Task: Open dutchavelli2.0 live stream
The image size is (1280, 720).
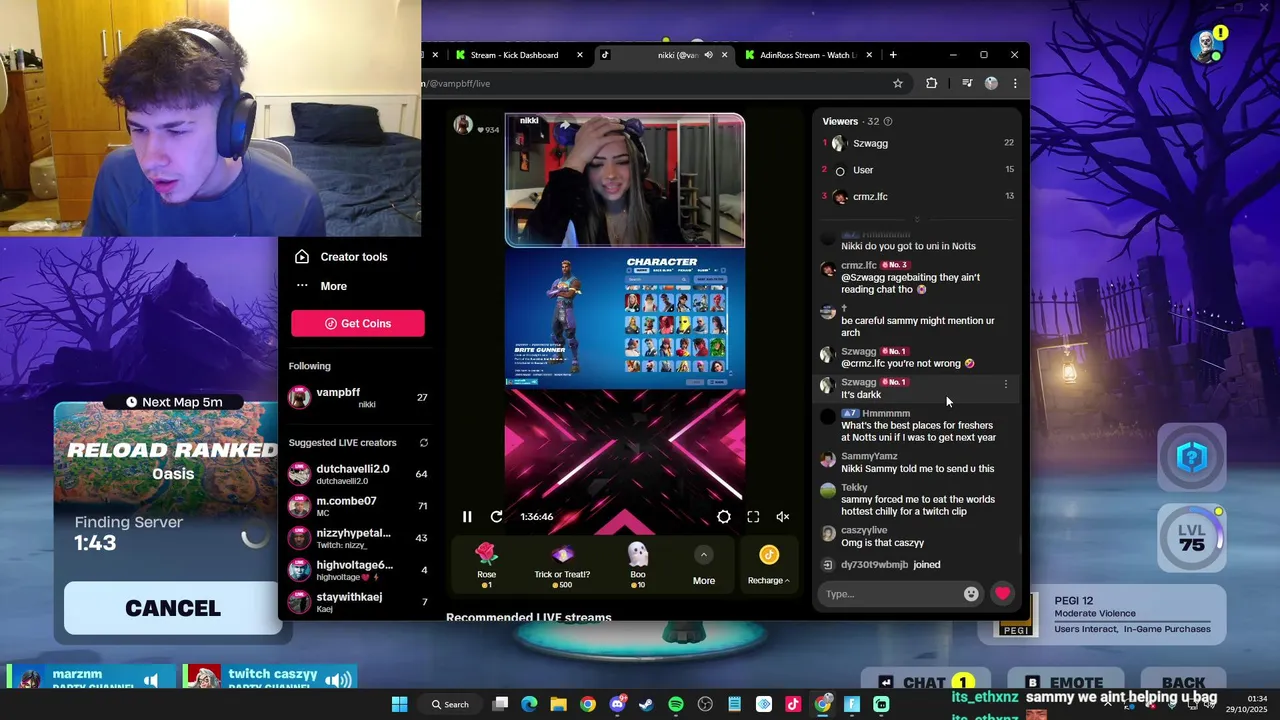Action: 358,474
